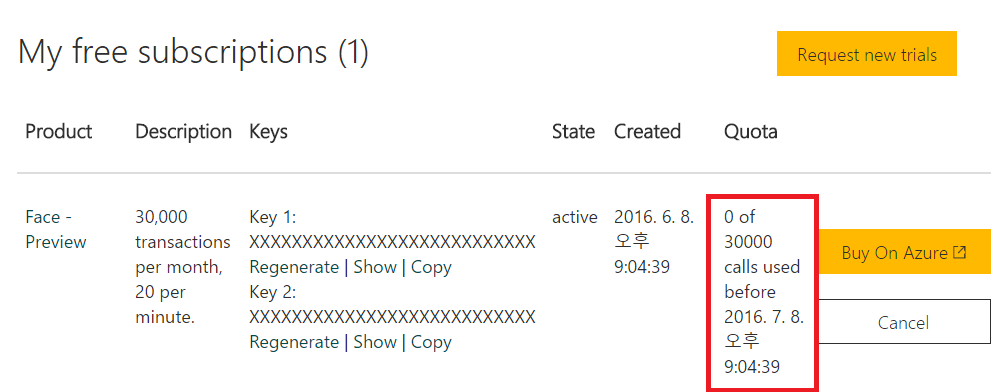Click the external-link icon beside Buy On Azure

pos(959,252)
